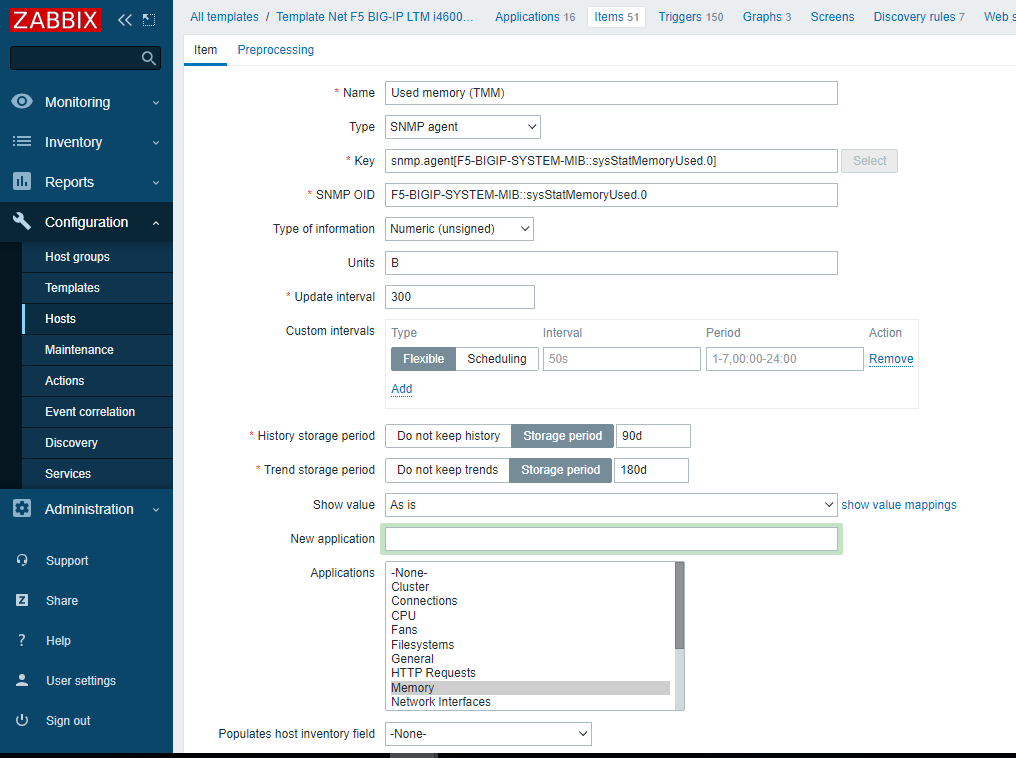Viewport: 1016px width, 758px height.
Task: Open Event correlation in Configuration
Action: click(98, 412)
